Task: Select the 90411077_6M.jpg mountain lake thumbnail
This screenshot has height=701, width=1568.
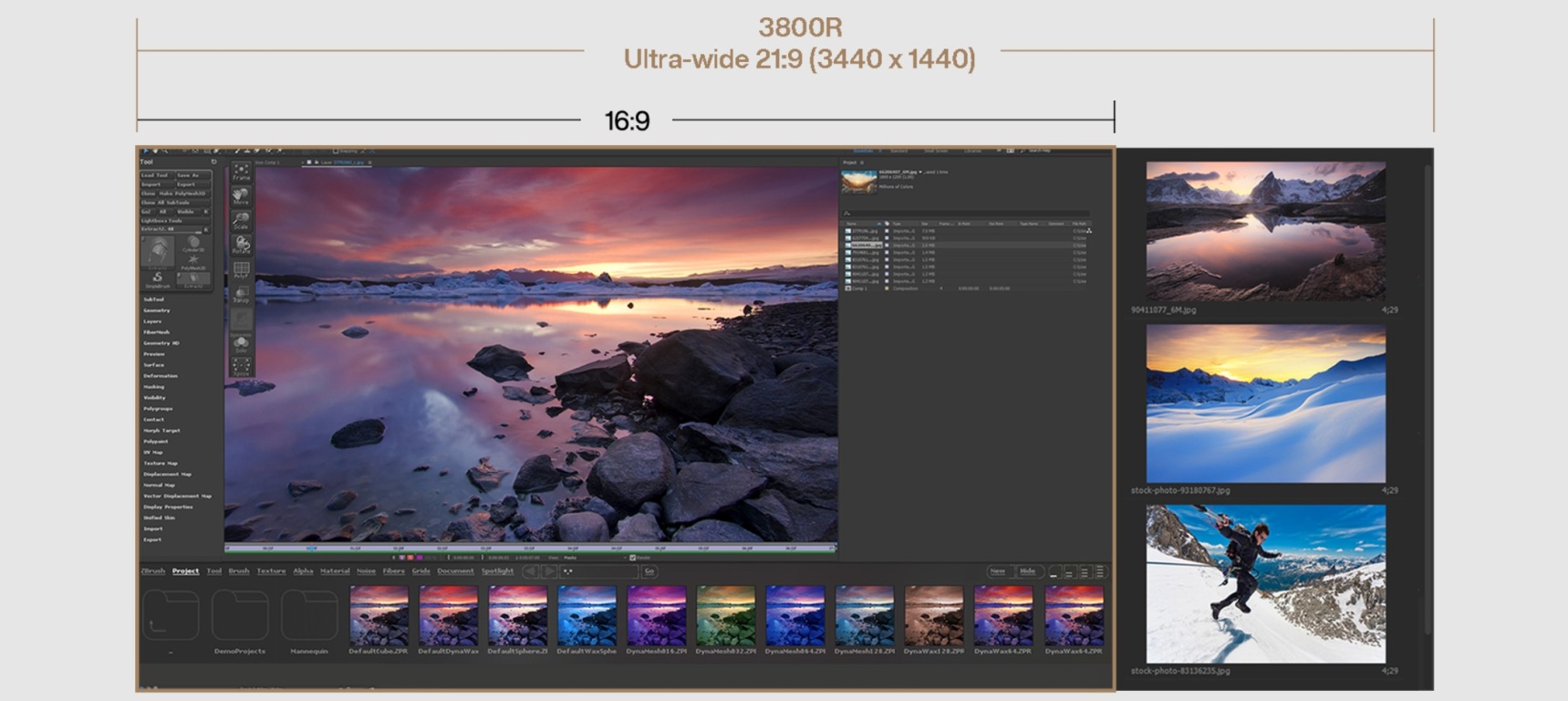Action: click(x=1265, y=231)
